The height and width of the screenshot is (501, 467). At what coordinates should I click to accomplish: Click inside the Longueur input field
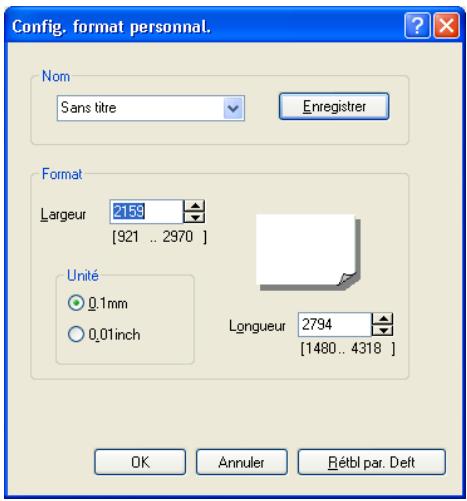[x=335, y=324]
